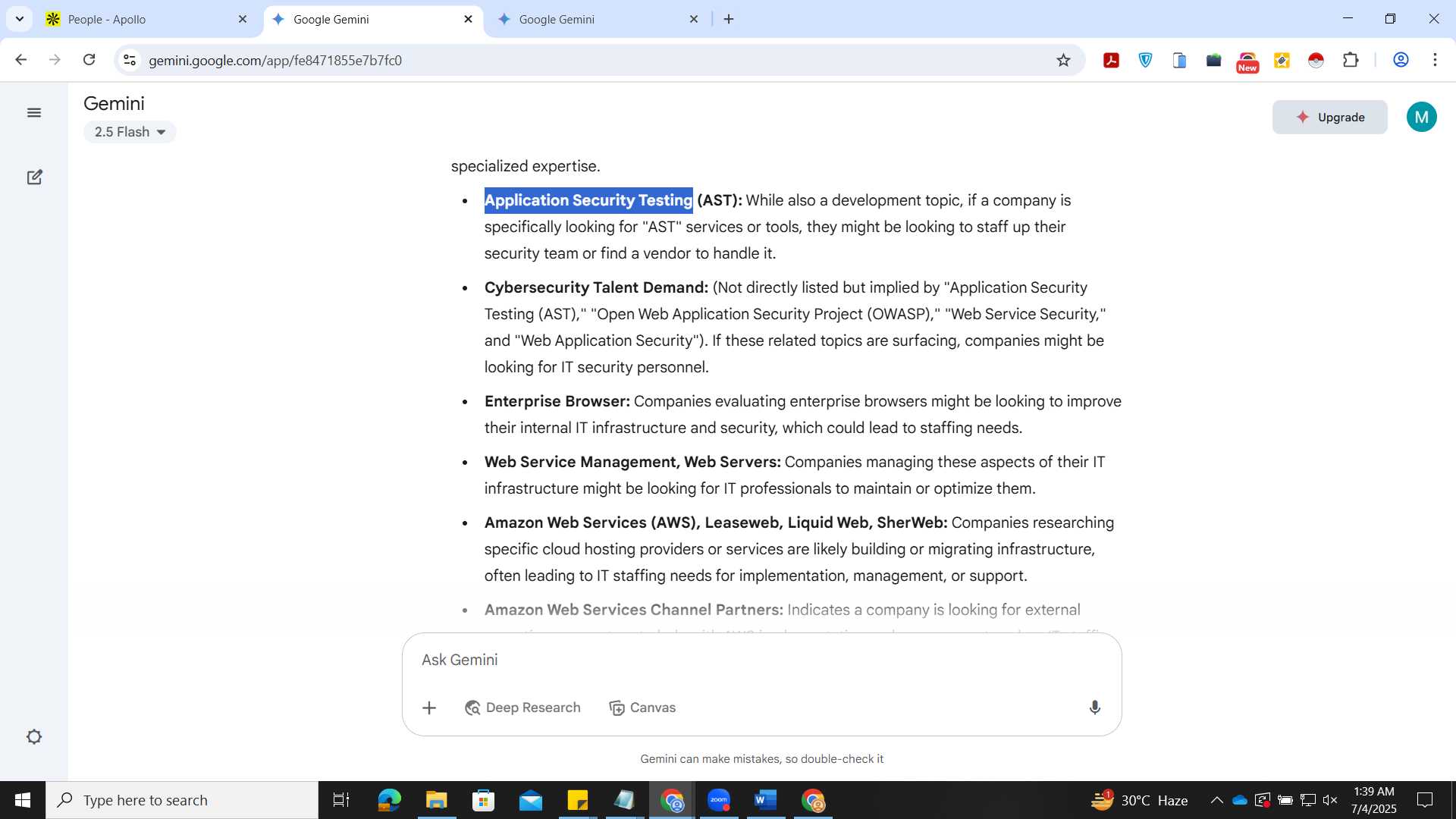Activate the microphone voice input
The height and width of the screenshot is (819, 1456).
pos(1094,708)
